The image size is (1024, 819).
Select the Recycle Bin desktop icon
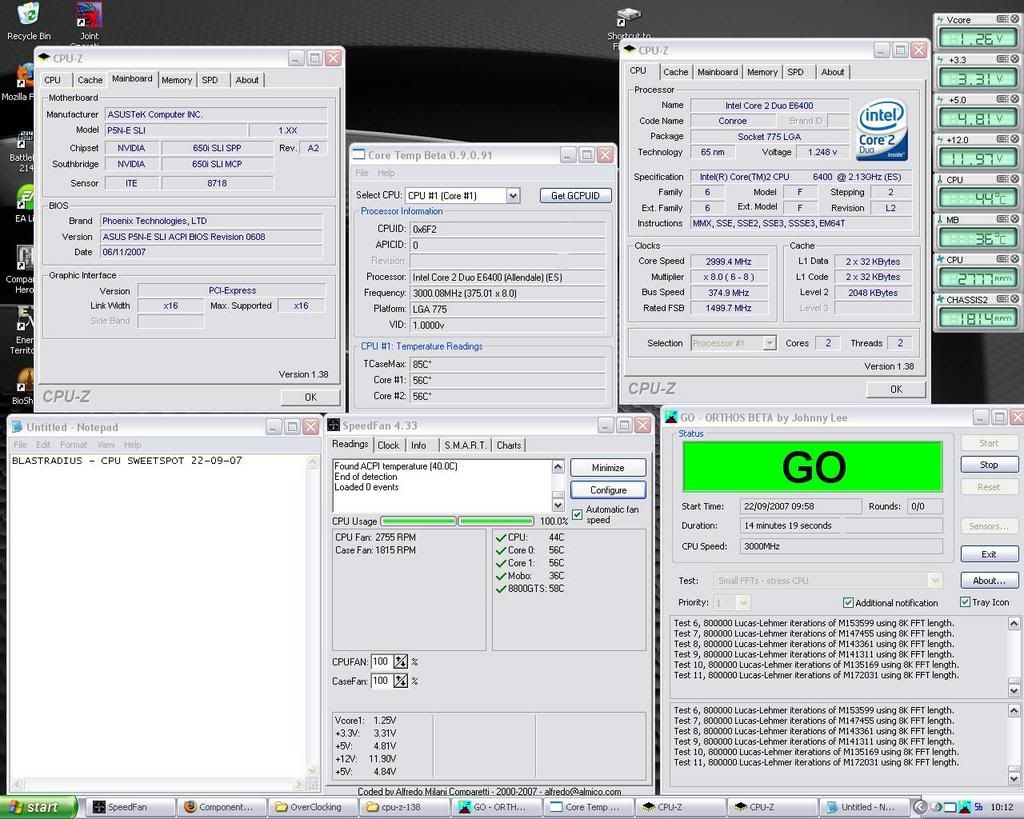pos(28,22)
